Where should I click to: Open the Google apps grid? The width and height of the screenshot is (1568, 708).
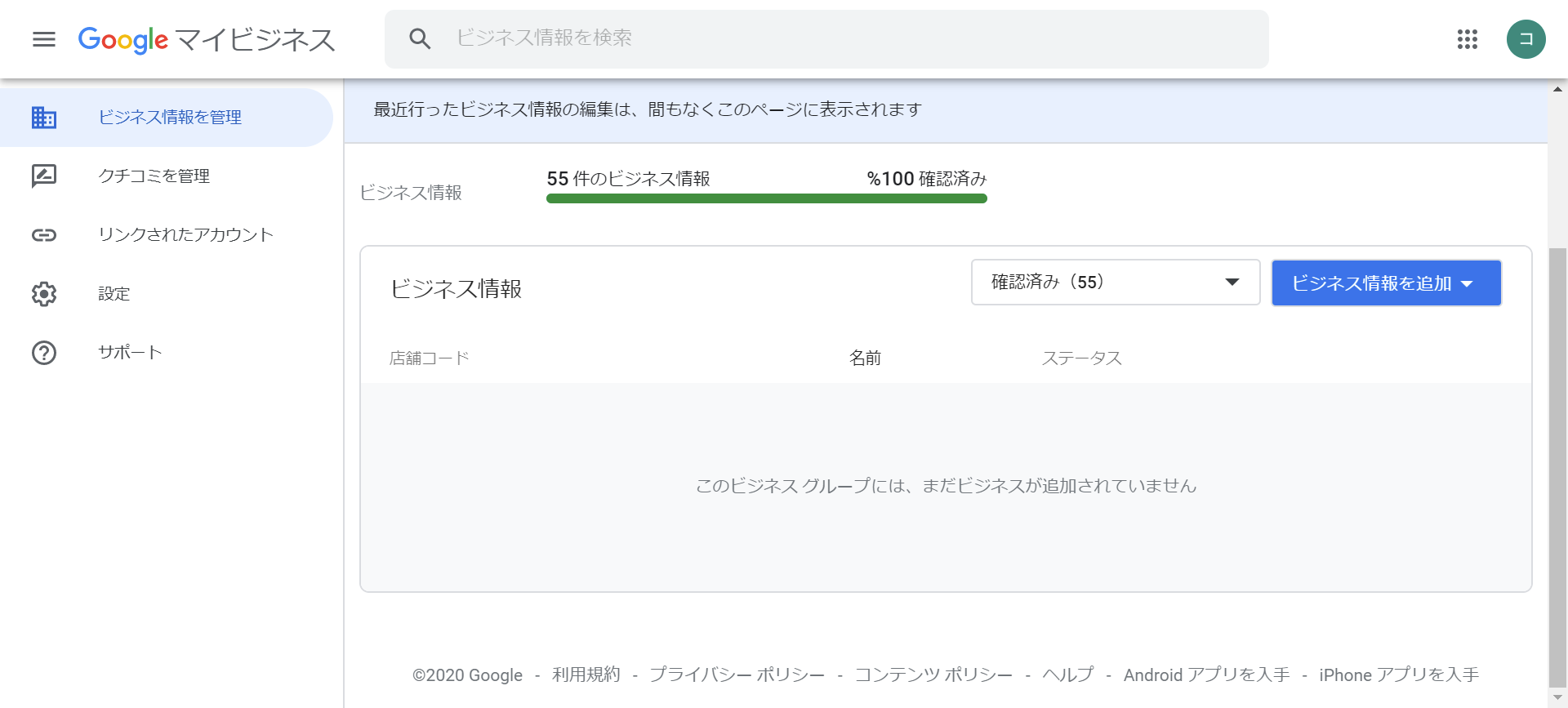1468,39
